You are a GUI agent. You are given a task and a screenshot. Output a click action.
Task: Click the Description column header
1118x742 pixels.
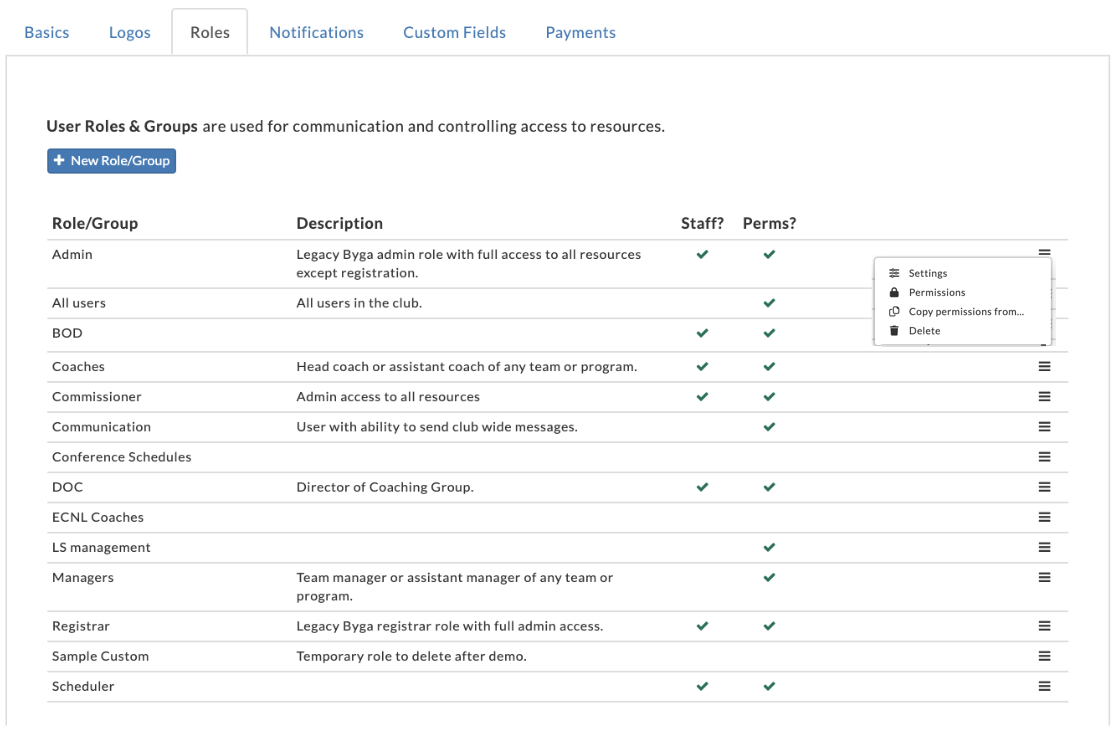[x=339, y=223]
